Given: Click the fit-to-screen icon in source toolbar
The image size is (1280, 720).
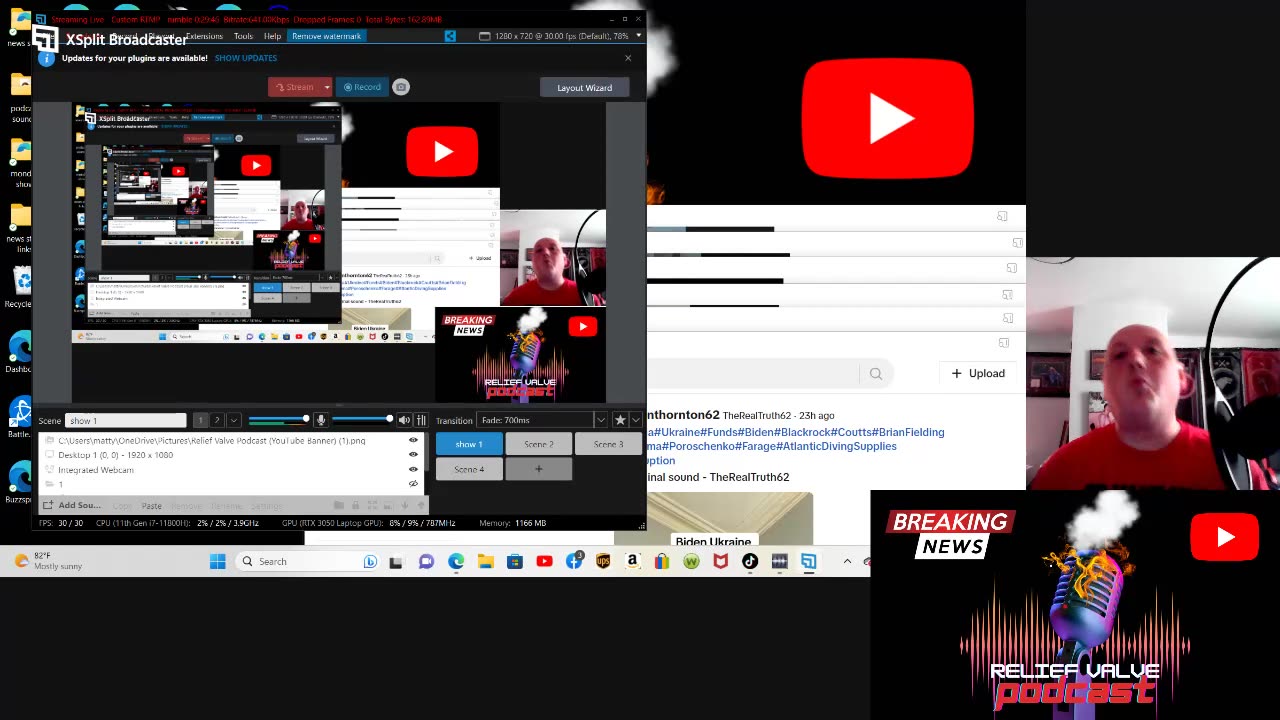Looking at the screenshot, I should (x=372, y=505).
